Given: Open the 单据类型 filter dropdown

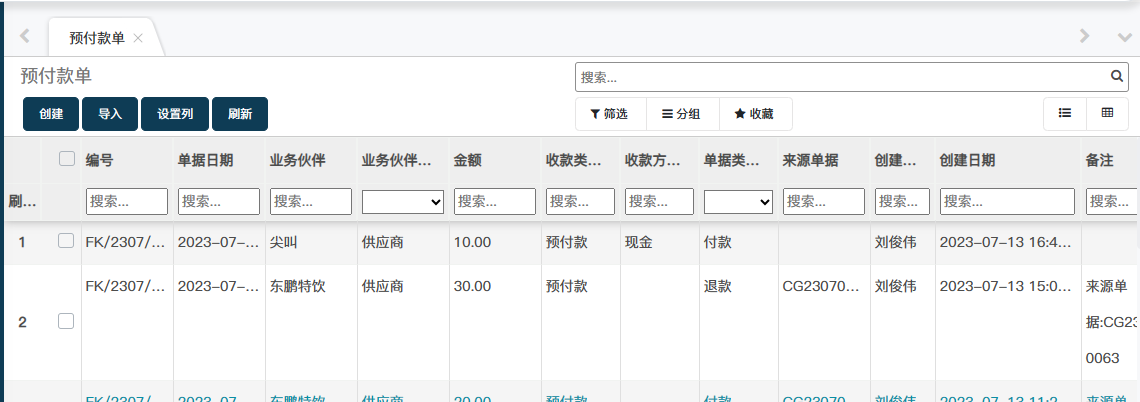Looking at the screenshot, I should tap(738, 201).
